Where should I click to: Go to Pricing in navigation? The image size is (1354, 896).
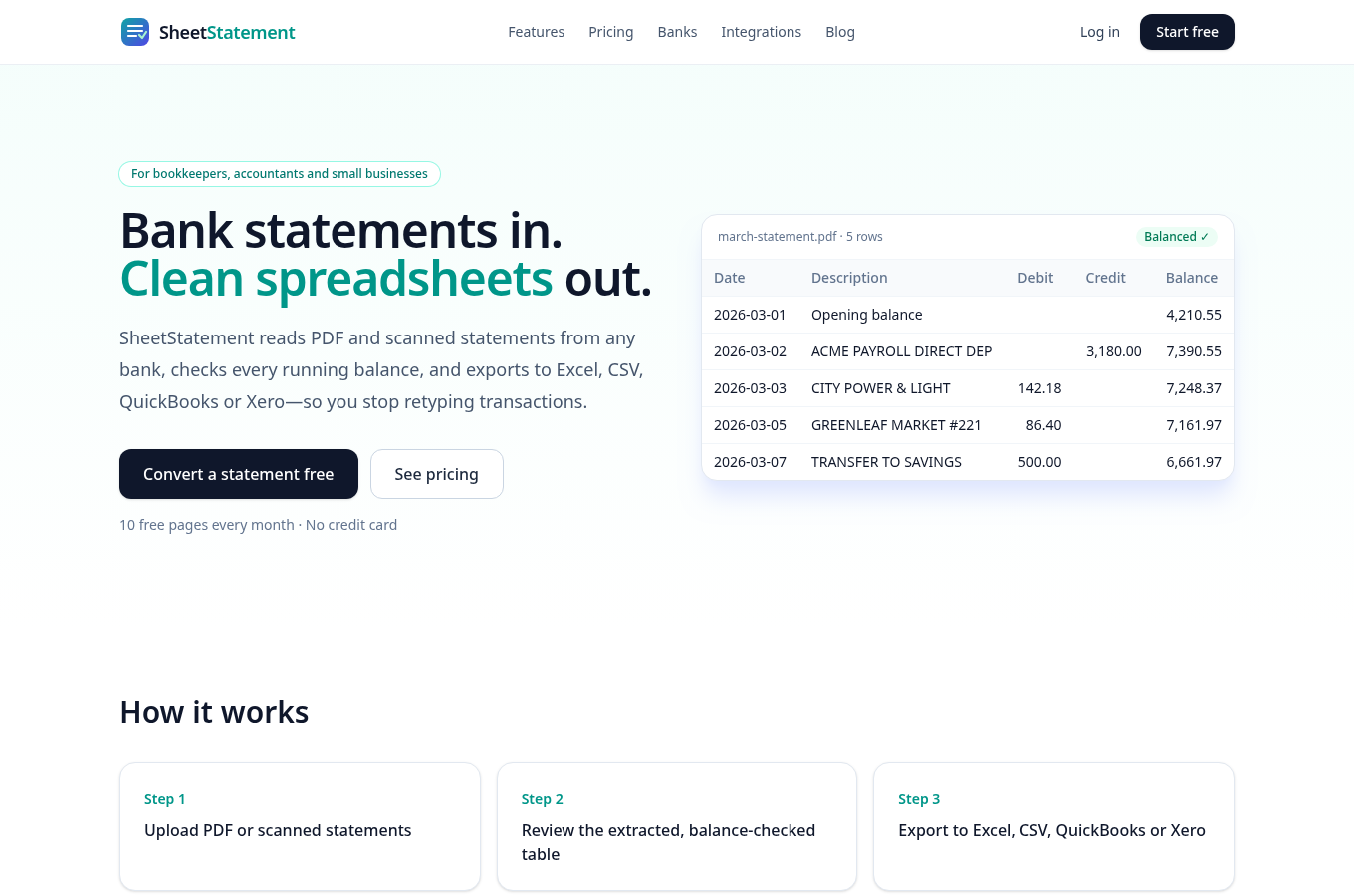[x=610, y=32]
